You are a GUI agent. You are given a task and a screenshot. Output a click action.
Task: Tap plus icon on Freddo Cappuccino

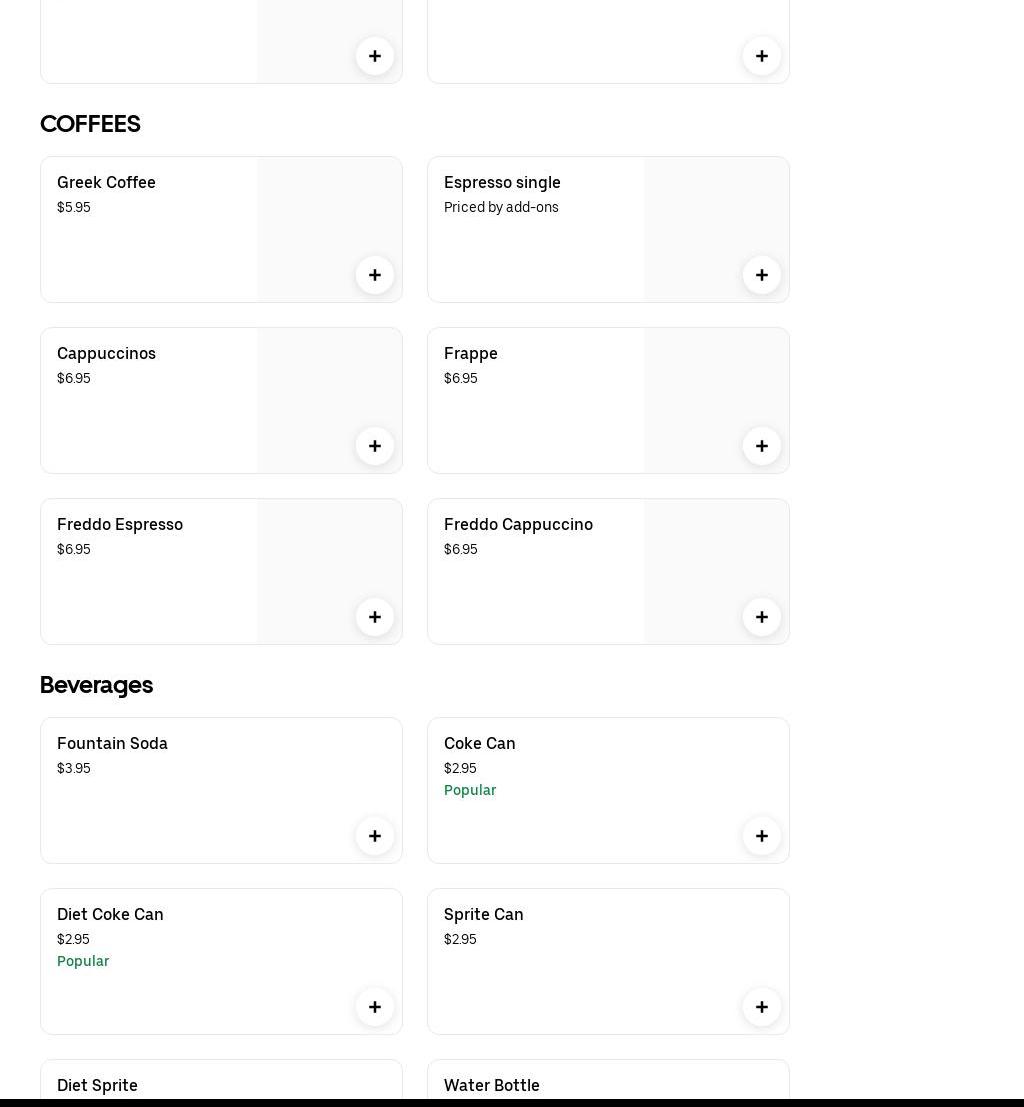(762, 617)
